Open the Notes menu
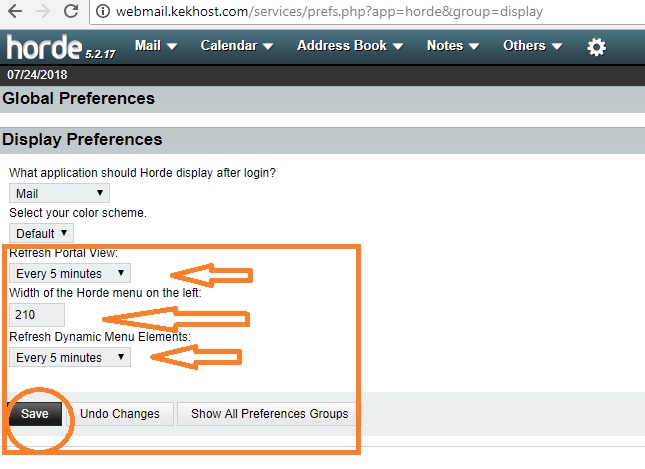645x469 pixels. click(452, 46)
